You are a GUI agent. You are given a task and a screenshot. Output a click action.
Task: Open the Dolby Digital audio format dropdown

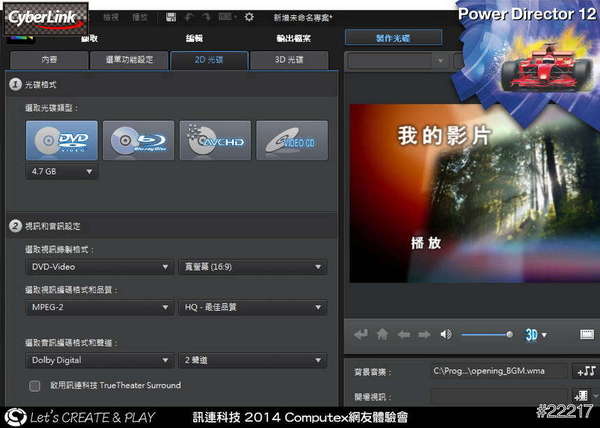coord(99,360)
